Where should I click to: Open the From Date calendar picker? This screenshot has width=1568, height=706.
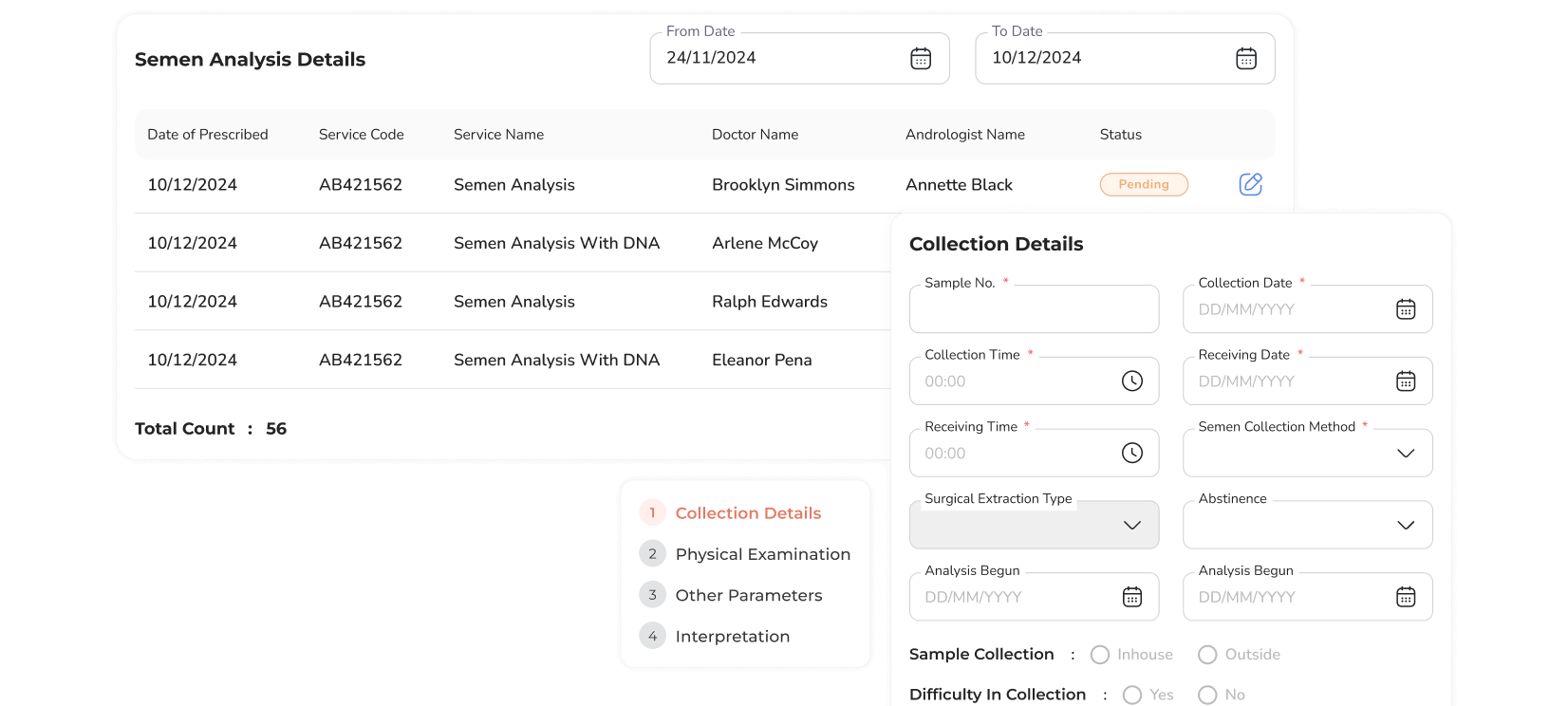[920, 59]
